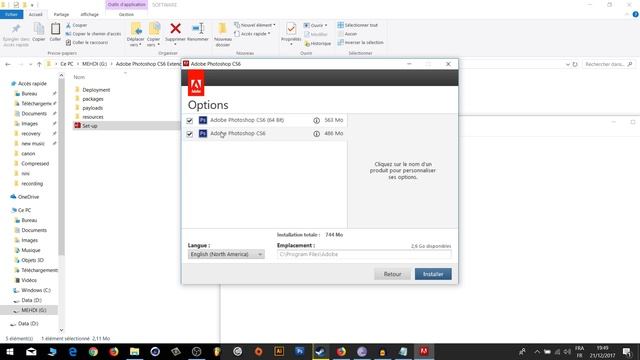Open Windows Start menu
This screenshot has height=360, width=640.
[10, 351]
